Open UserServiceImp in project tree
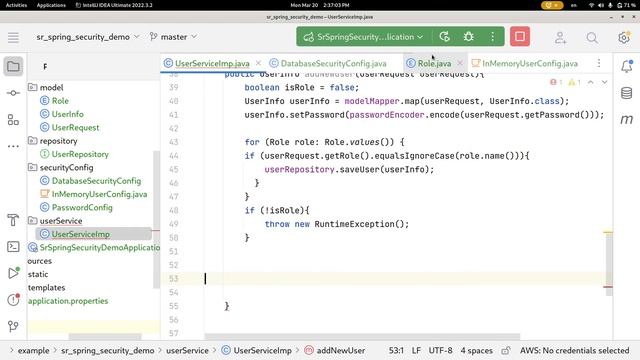This screenshot has height=360, width=640. (80, 234)
